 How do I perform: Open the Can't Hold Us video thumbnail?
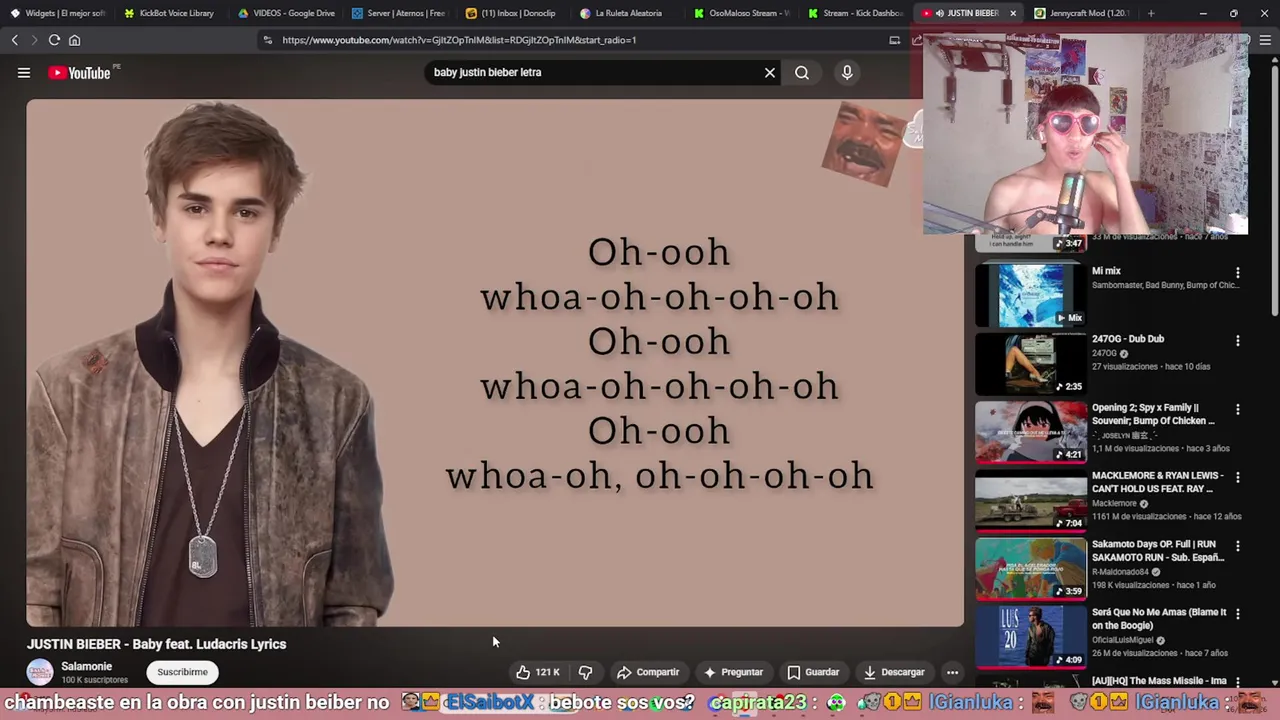coord(1030,500)
